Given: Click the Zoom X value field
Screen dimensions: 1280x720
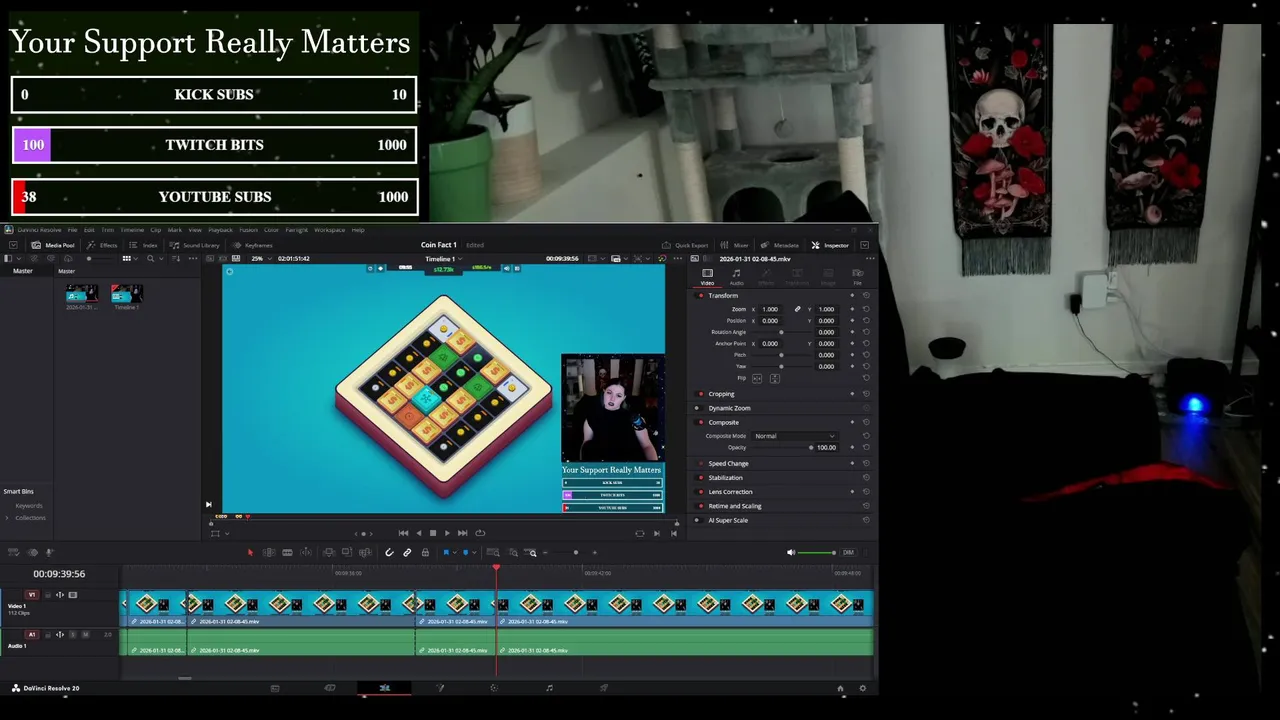Looking at the screenshot, I should pyautogui.click(x=770, y=309).
